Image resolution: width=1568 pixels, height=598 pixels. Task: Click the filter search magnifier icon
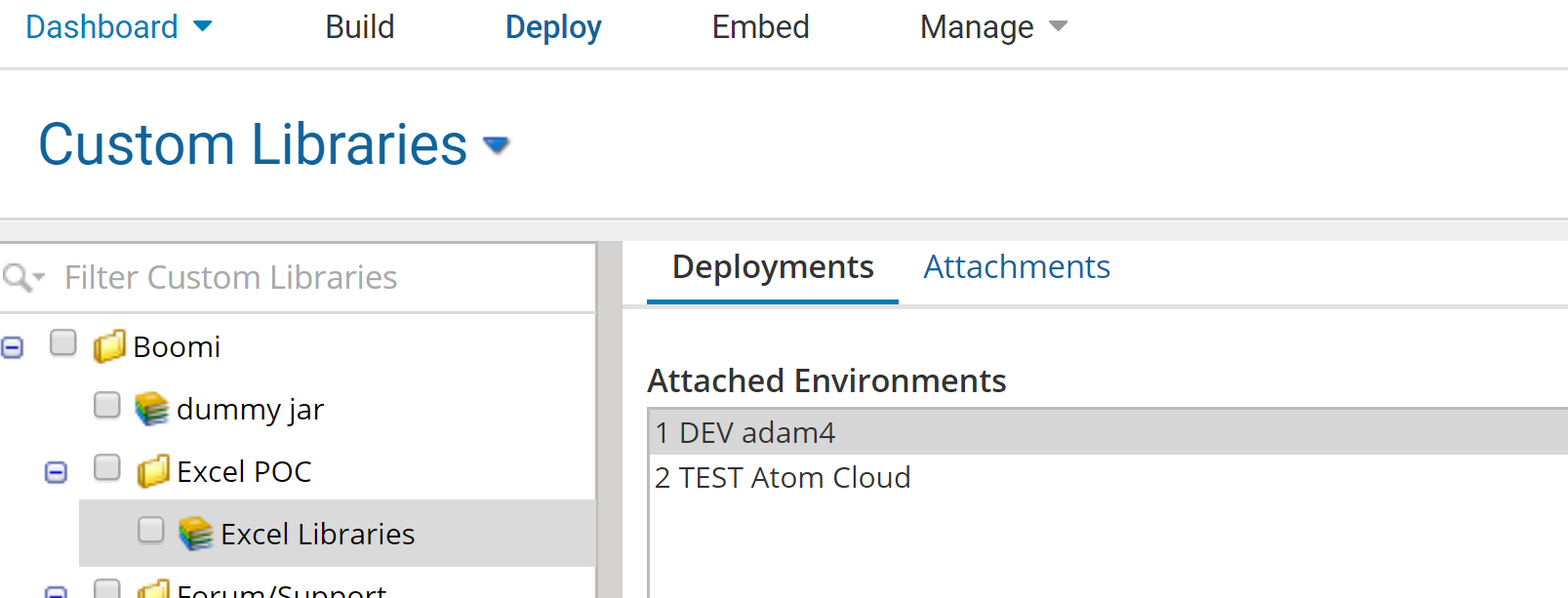(x=18, y=277)
